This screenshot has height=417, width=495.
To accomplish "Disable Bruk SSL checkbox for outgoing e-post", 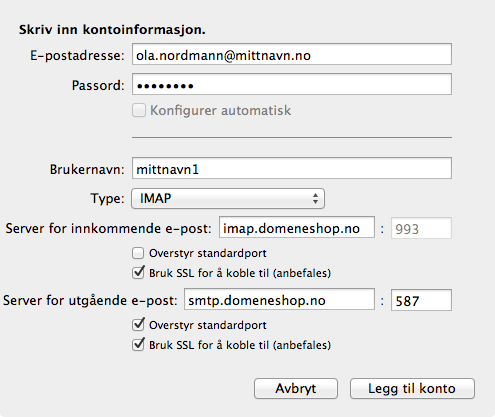I will point(138,345).
